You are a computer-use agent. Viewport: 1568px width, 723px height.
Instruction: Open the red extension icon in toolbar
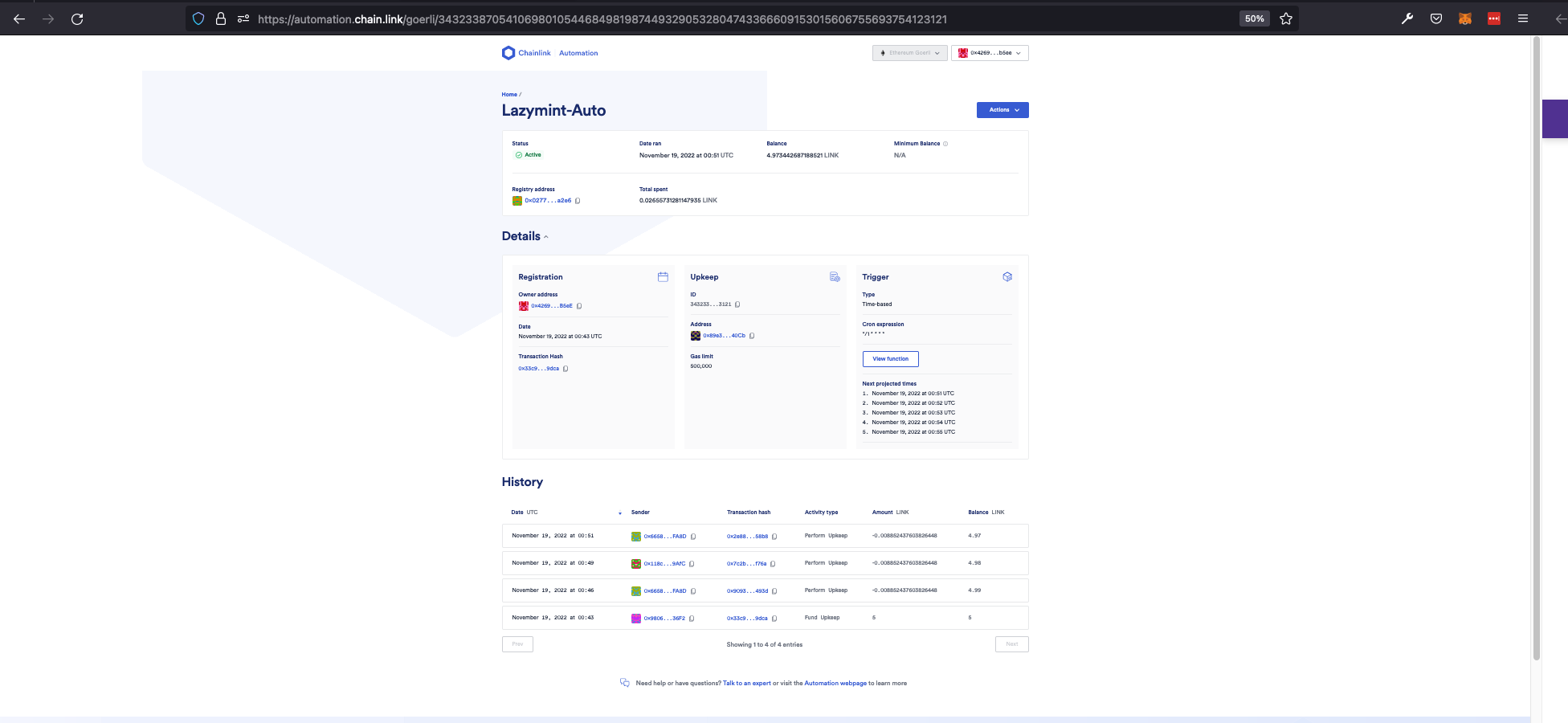click(1494, 18)
